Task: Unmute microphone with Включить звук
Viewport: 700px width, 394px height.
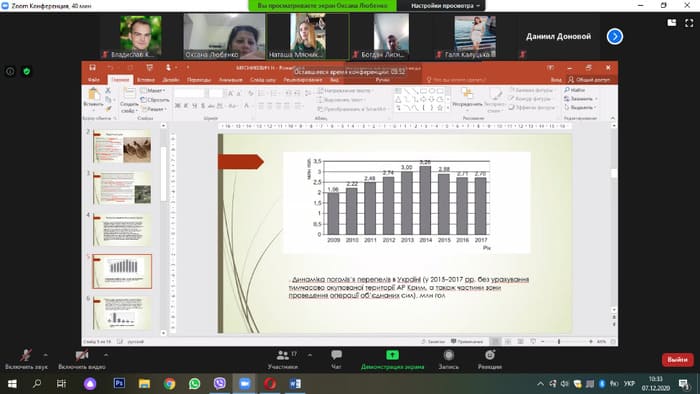Action: [26, 360]
